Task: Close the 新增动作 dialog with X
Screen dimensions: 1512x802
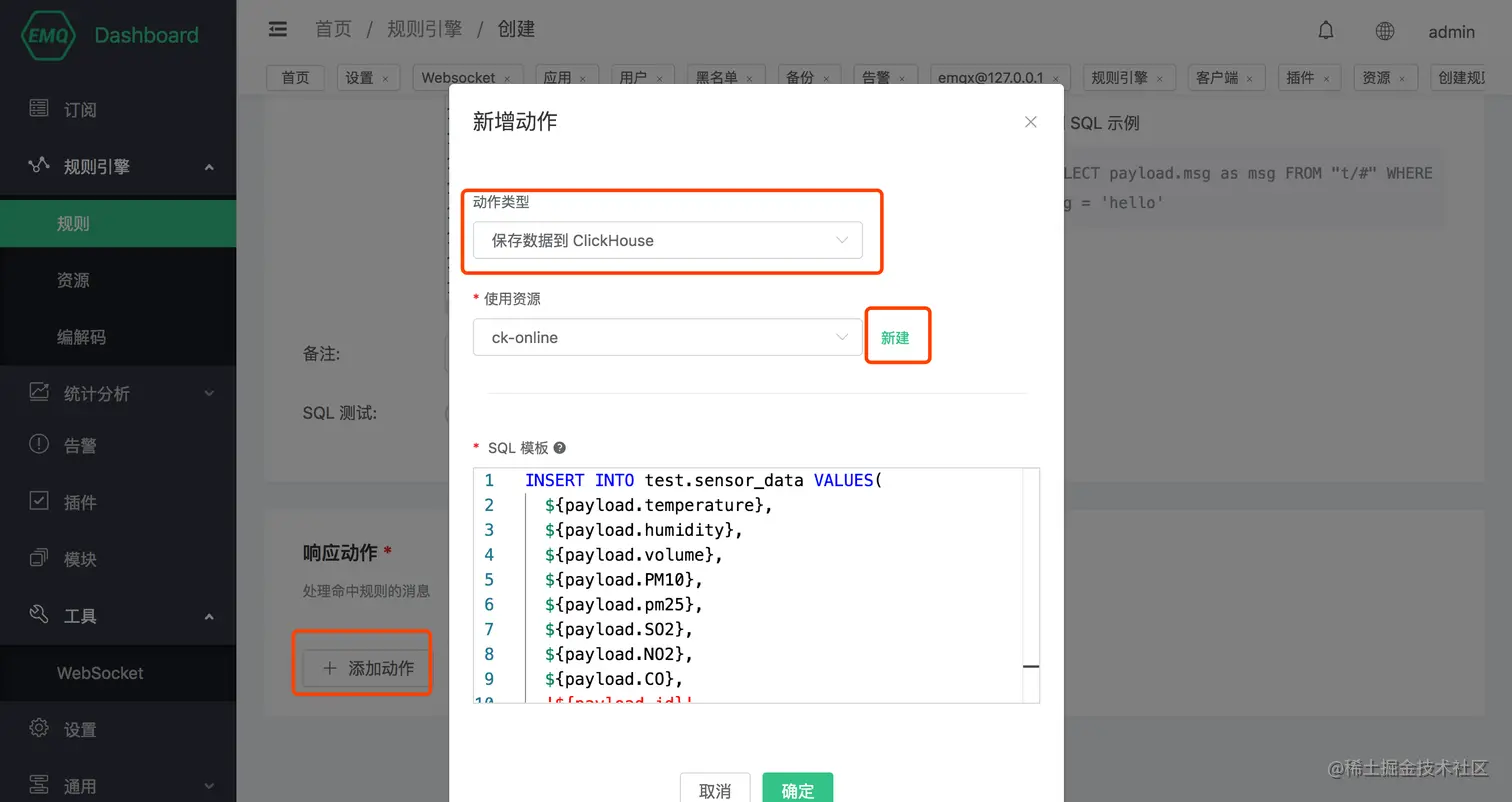Action: click(1031, 122)
